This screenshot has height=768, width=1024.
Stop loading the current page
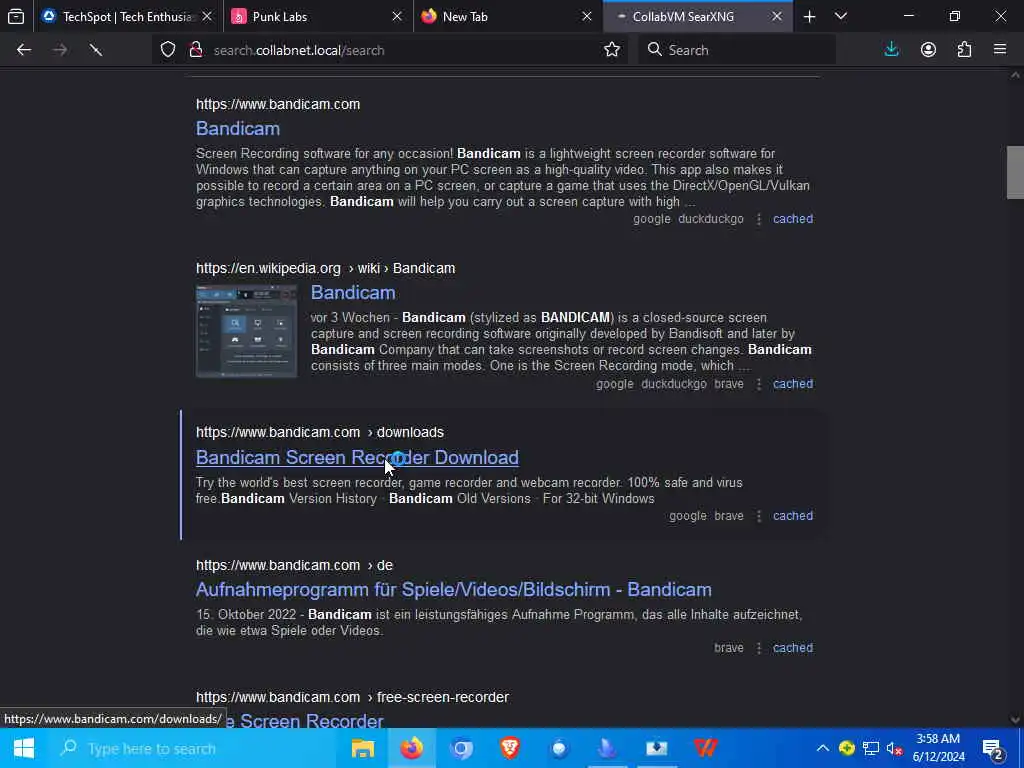[96, 50]
